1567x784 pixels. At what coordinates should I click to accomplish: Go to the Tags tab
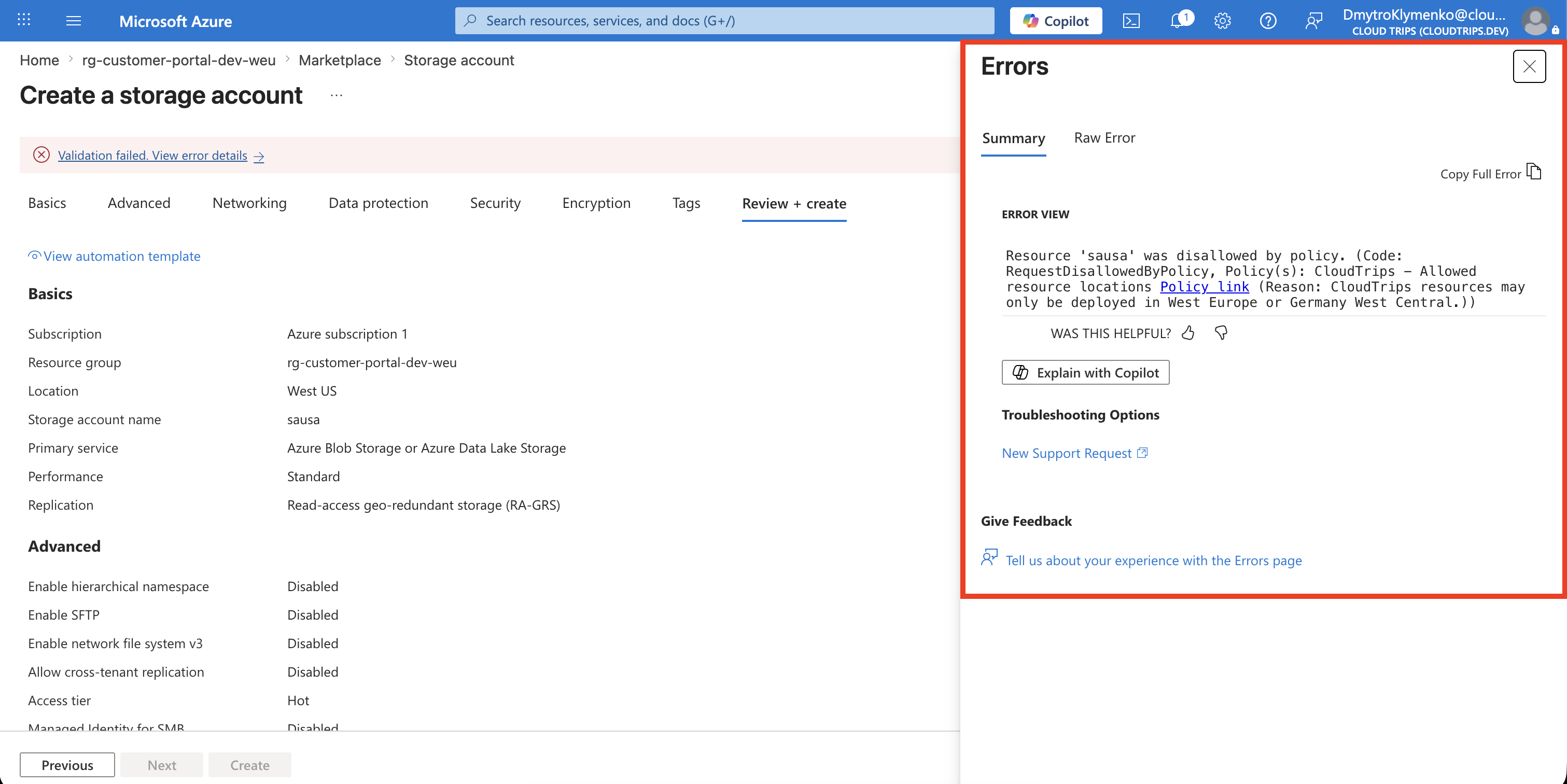coord(686,203)
